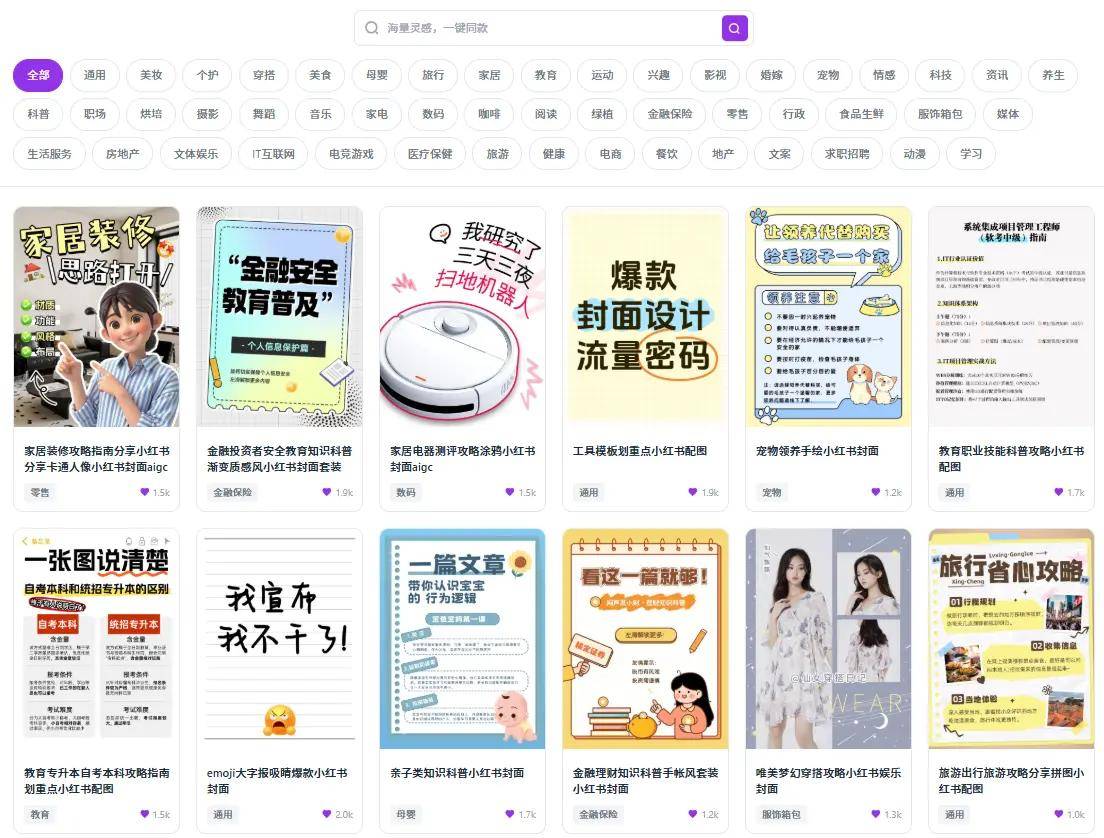Image resolution: width=1104 pixels, height=838 pixels.
Task: Open the 金融安全教育普及 template thumbnail
Action: click(279, 317)
